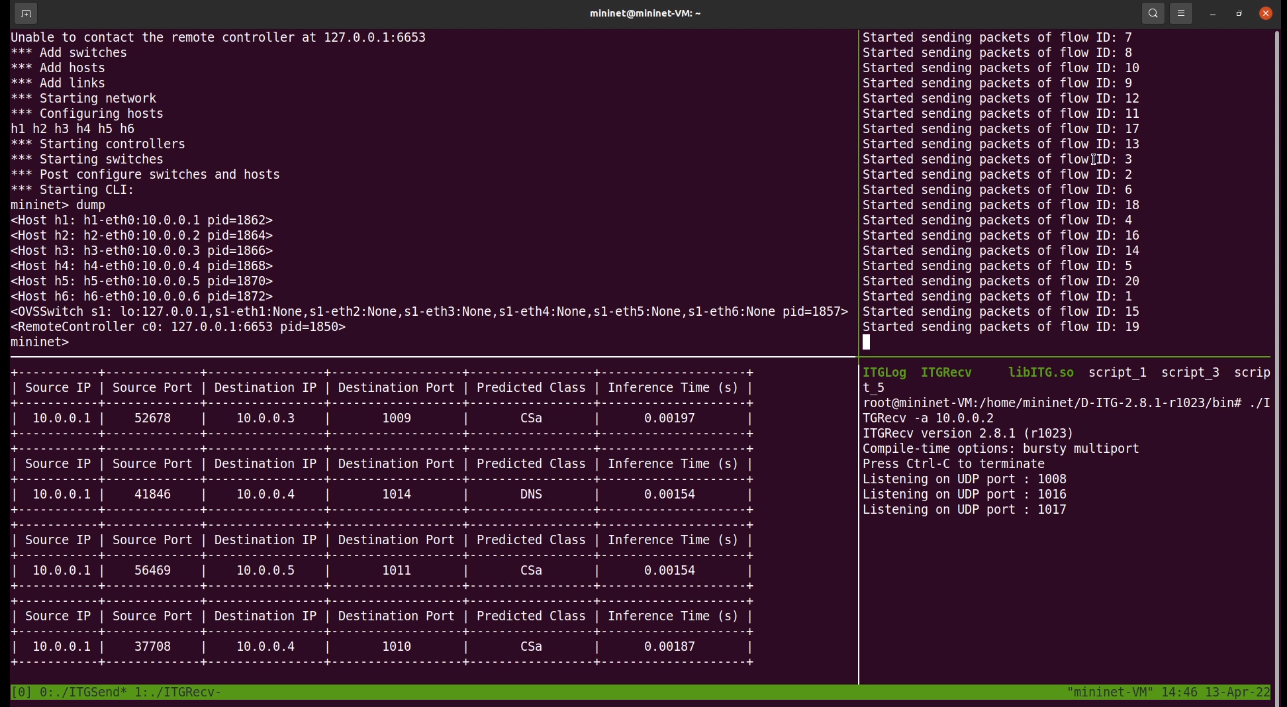Image resolution: width=1287 pixels, height=707 pixels.
Task: Click '*** Starting switches' line
Action: pyautogui.click(x=87, y=159)
